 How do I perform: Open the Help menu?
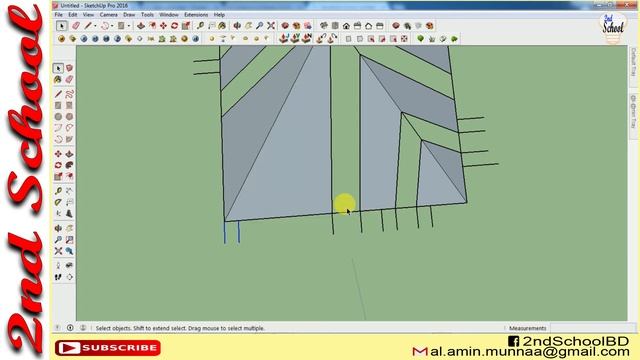pos(219,15)
